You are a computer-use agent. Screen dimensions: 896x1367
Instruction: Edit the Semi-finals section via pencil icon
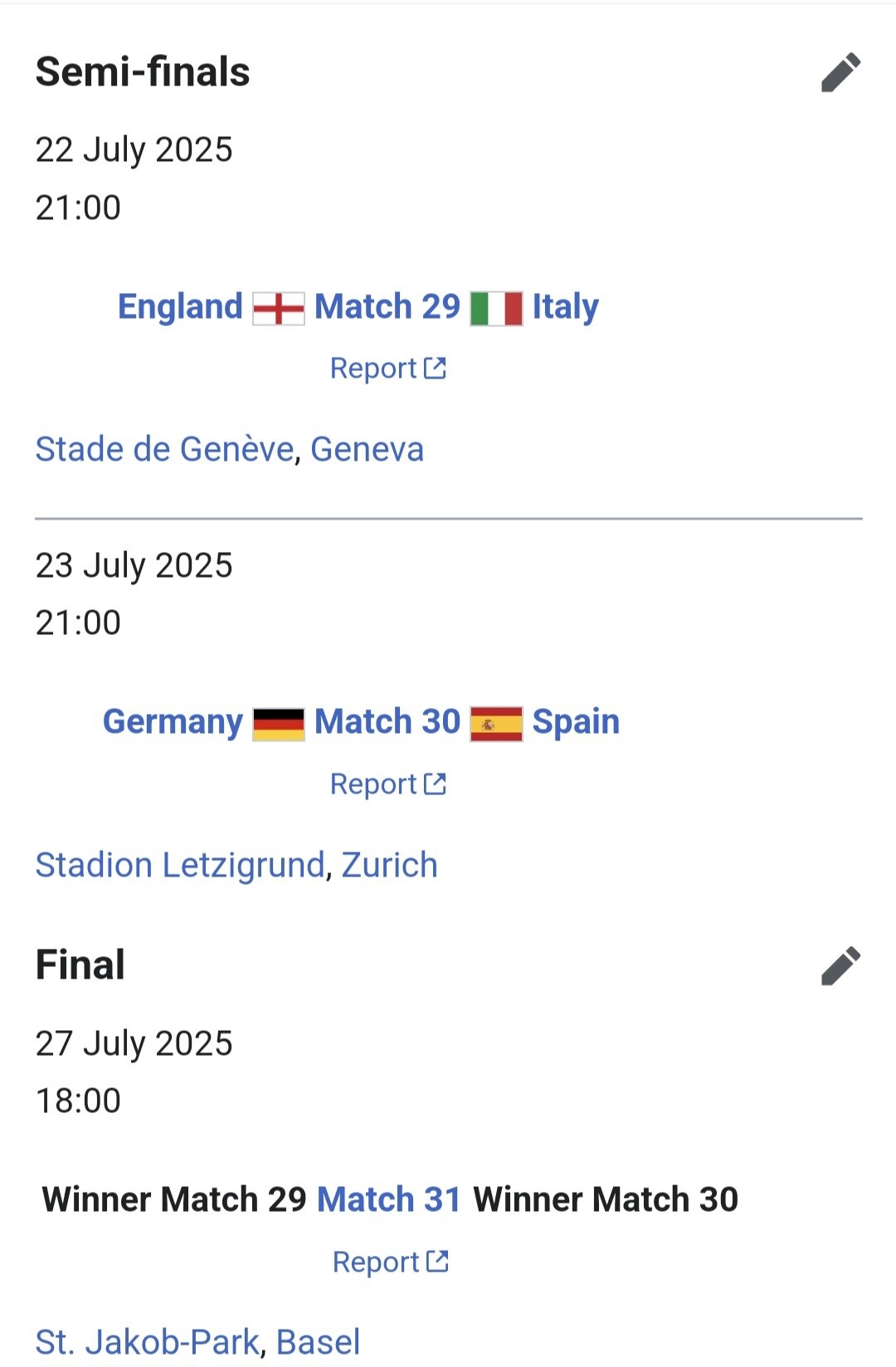(x=840, y=72)
